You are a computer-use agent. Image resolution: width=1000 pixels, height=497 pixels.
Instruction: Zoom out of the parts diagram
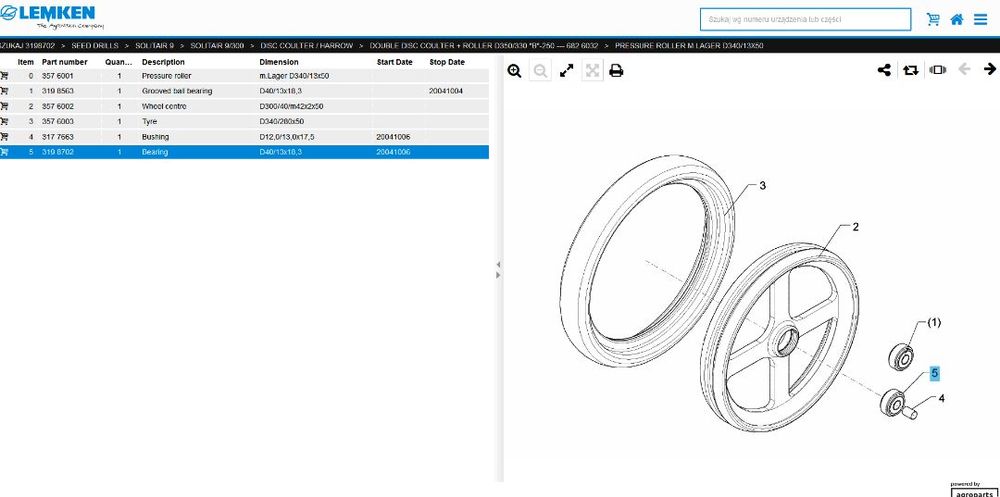click(x=540, y=71)
